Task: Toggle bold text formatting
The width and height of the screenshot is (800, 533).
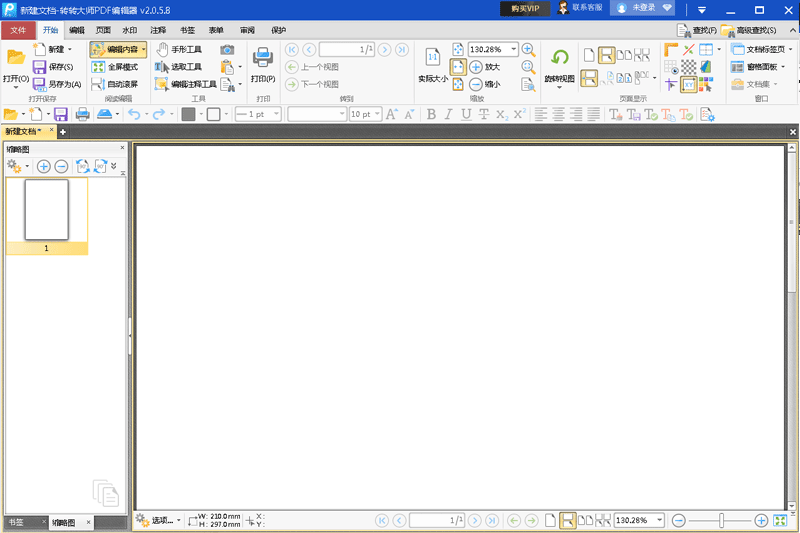Action: (432, 114)
